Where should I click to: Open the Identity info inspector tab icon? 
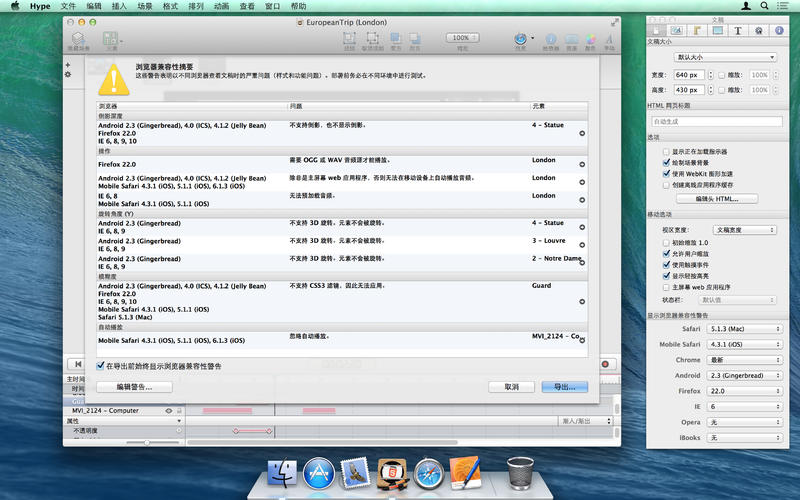coord(776,31)
